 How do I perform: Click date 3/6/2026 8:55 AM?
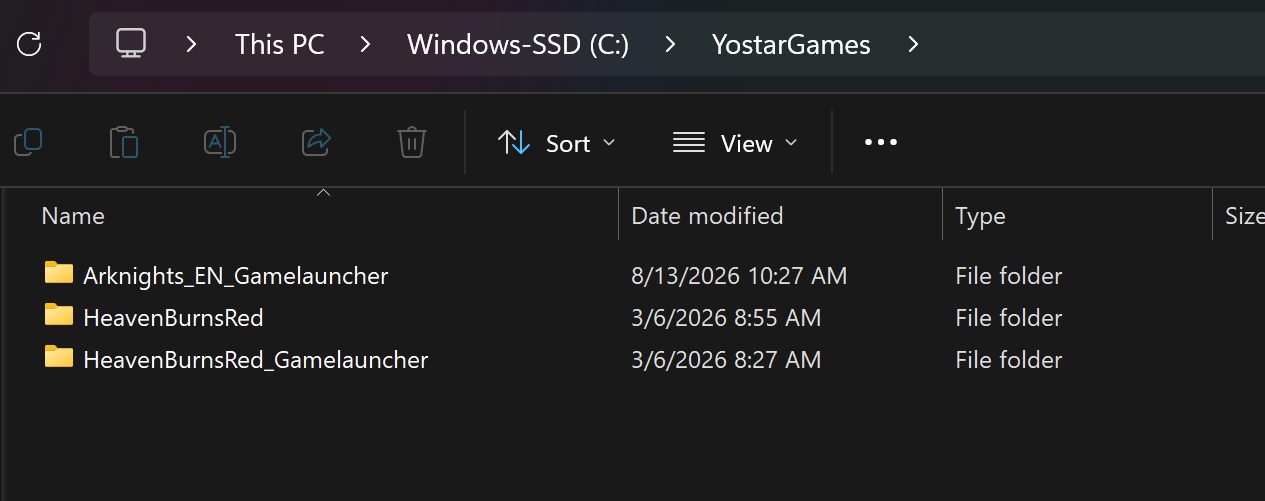[x=726, y=318]
